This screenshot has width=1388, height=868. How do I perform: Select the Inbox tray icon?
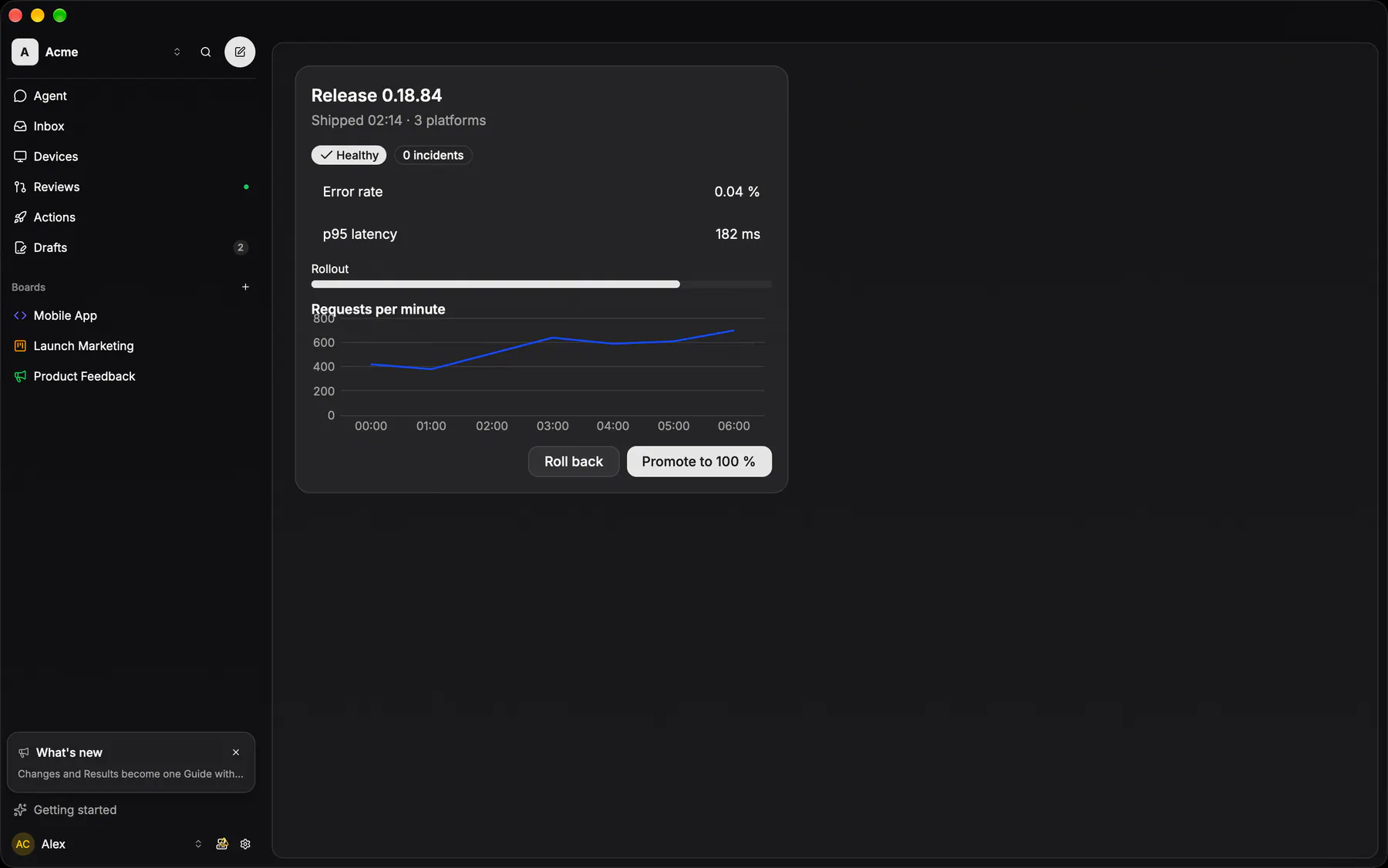(20, 126)
